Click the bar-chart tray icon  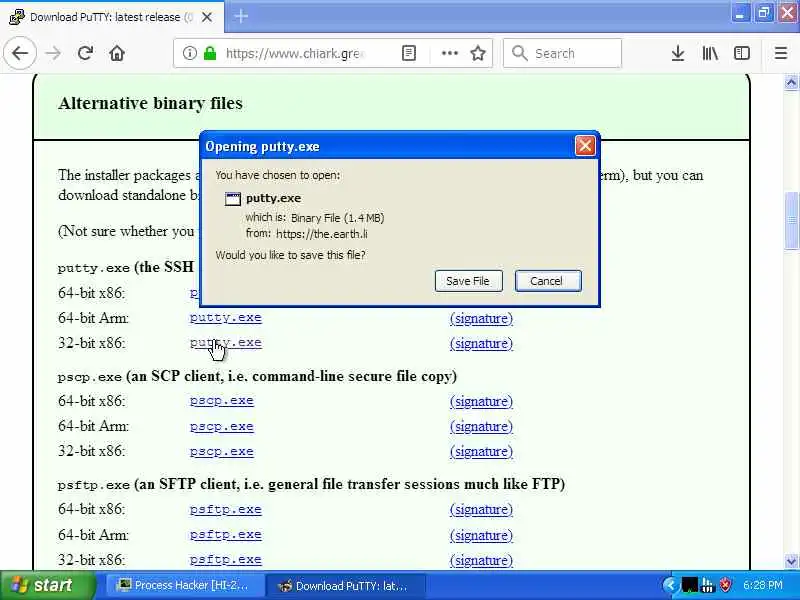click(x=708, y=585)
